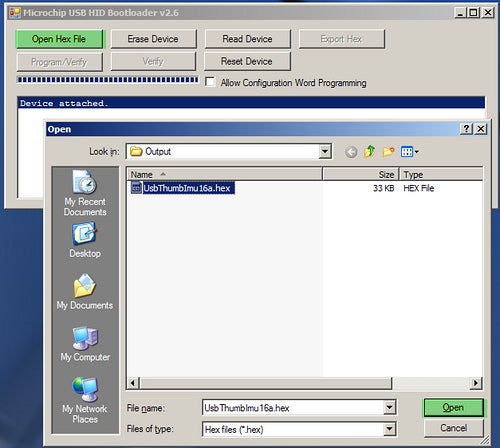
Task: Select My Computer in places bar
Action: 85,344
